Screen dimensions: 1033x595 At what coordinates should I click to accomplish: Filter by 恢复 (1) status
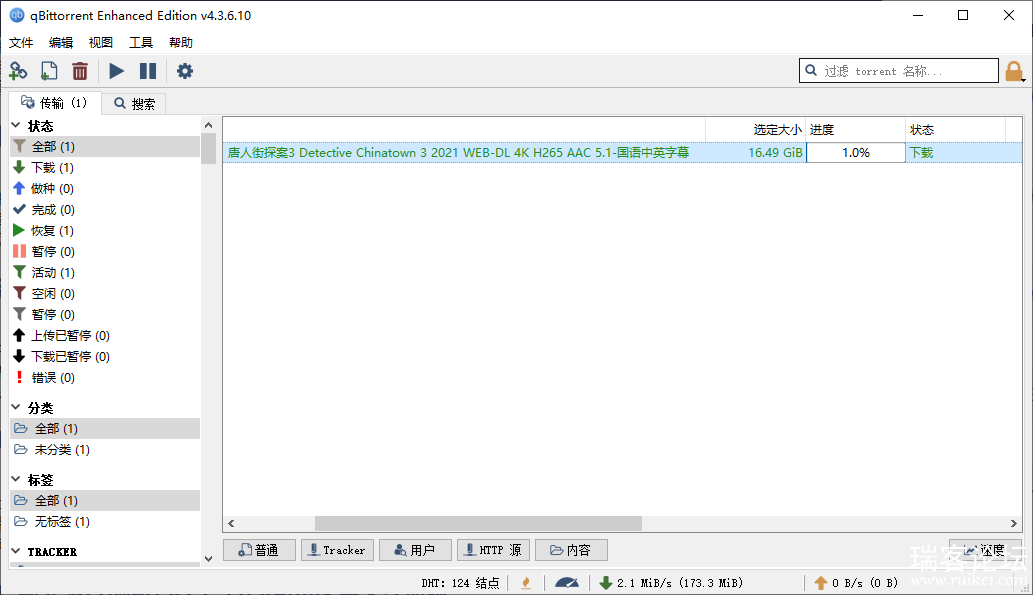(105, 231)
